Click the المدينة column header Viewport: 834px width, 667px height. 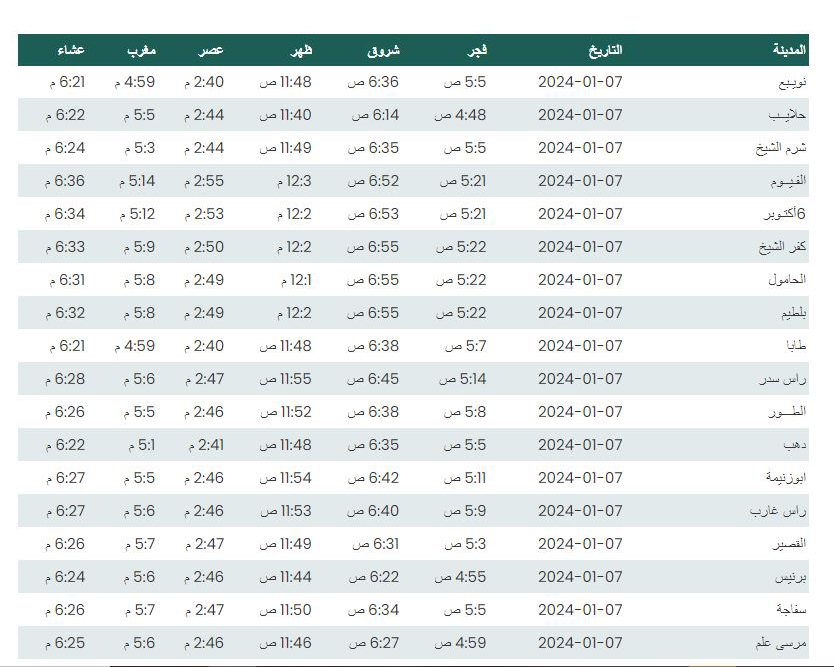point(789,50)
